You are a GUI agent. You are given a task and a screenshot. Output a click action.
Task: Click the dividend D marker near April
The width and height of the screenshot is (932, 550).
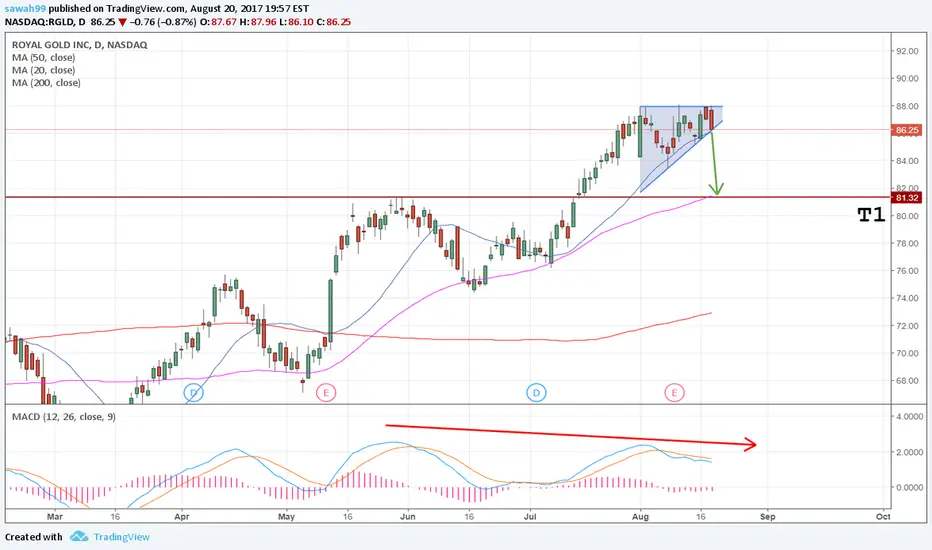pos(194,392)
